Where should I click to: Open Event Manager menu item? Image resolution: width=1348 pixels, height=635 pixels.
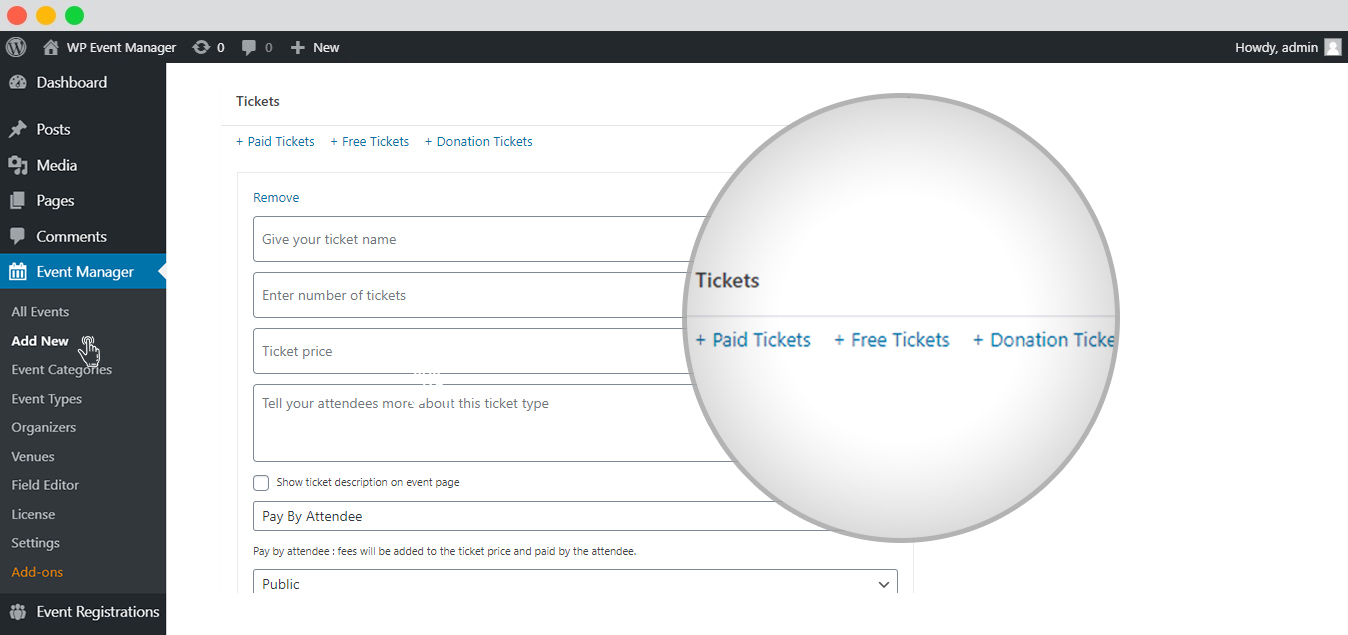click(83, 272)
